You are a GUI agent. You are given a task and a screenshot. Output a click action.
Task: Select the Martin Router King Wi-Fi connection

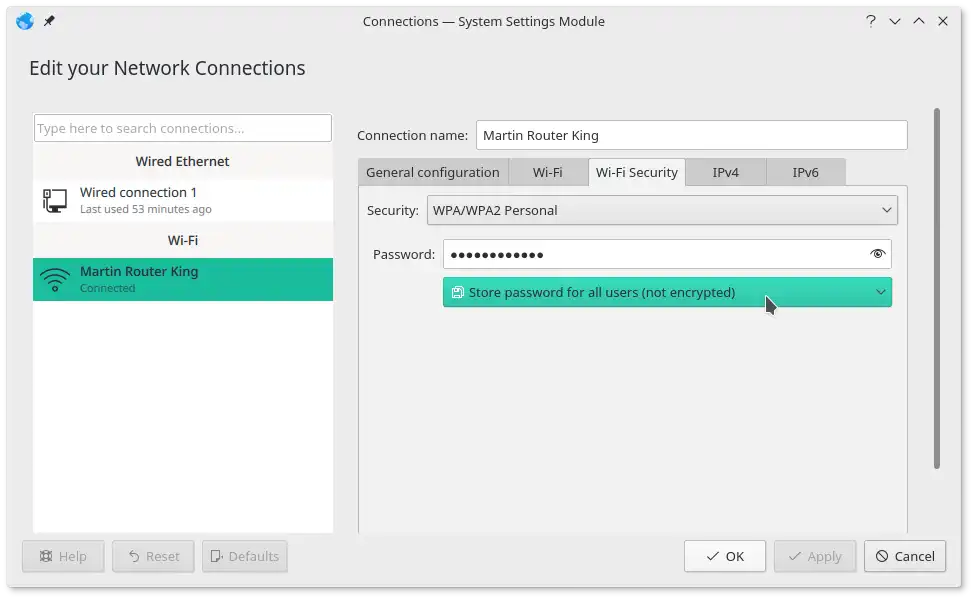(x=183, y=279)
